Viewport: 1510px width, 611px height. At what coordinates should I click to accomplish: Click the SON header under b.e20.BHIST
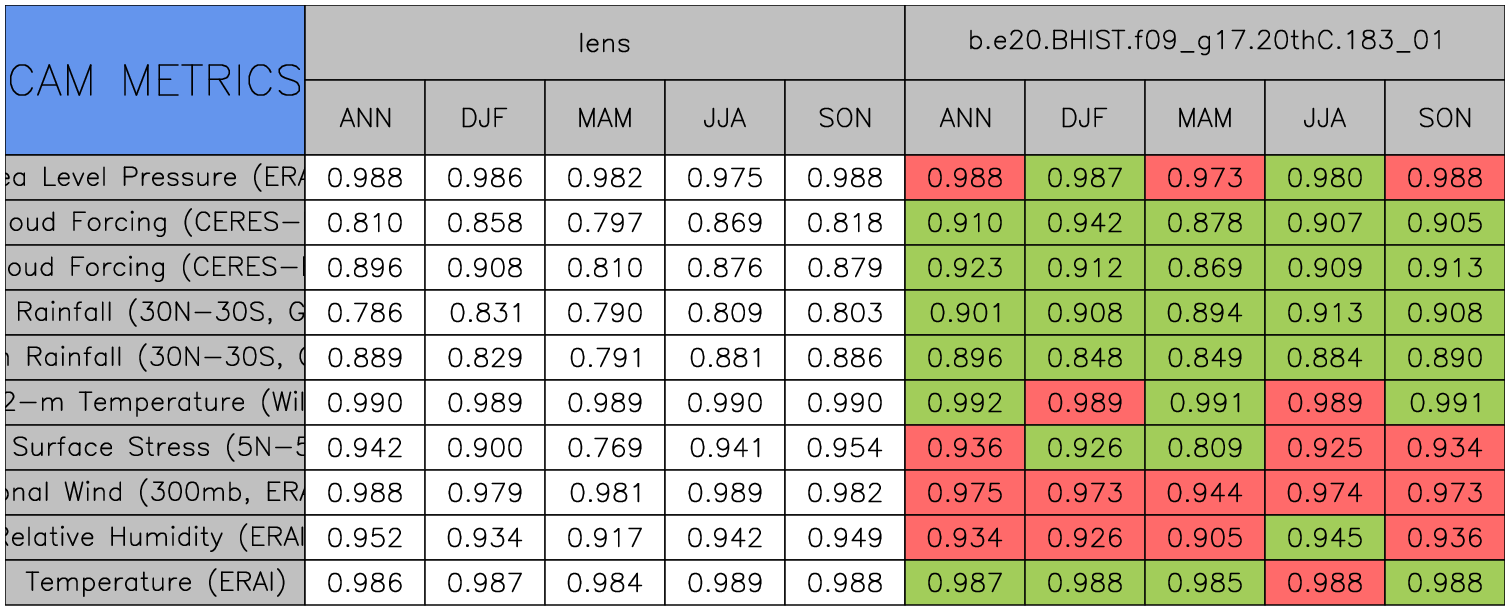click(1445, 118)
